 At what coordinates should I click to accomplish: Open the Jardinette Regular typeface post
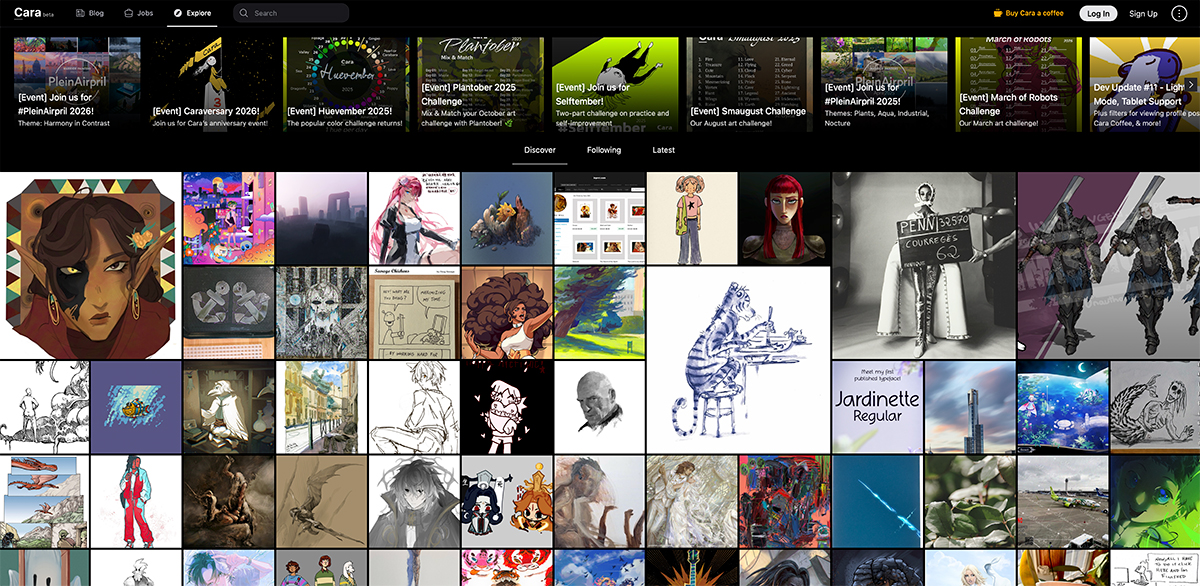[877, 407]
